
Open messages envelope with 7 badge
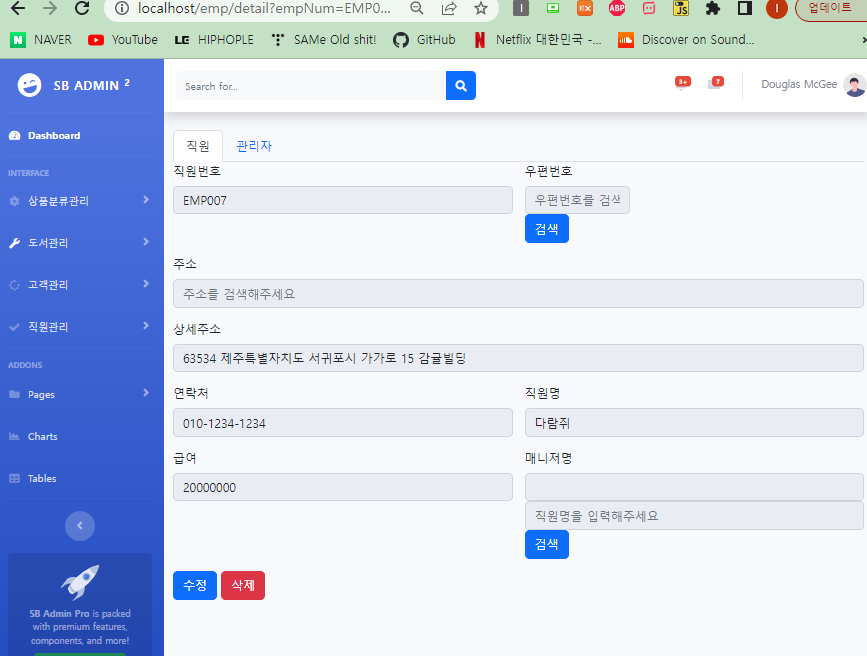pos(715,84)
